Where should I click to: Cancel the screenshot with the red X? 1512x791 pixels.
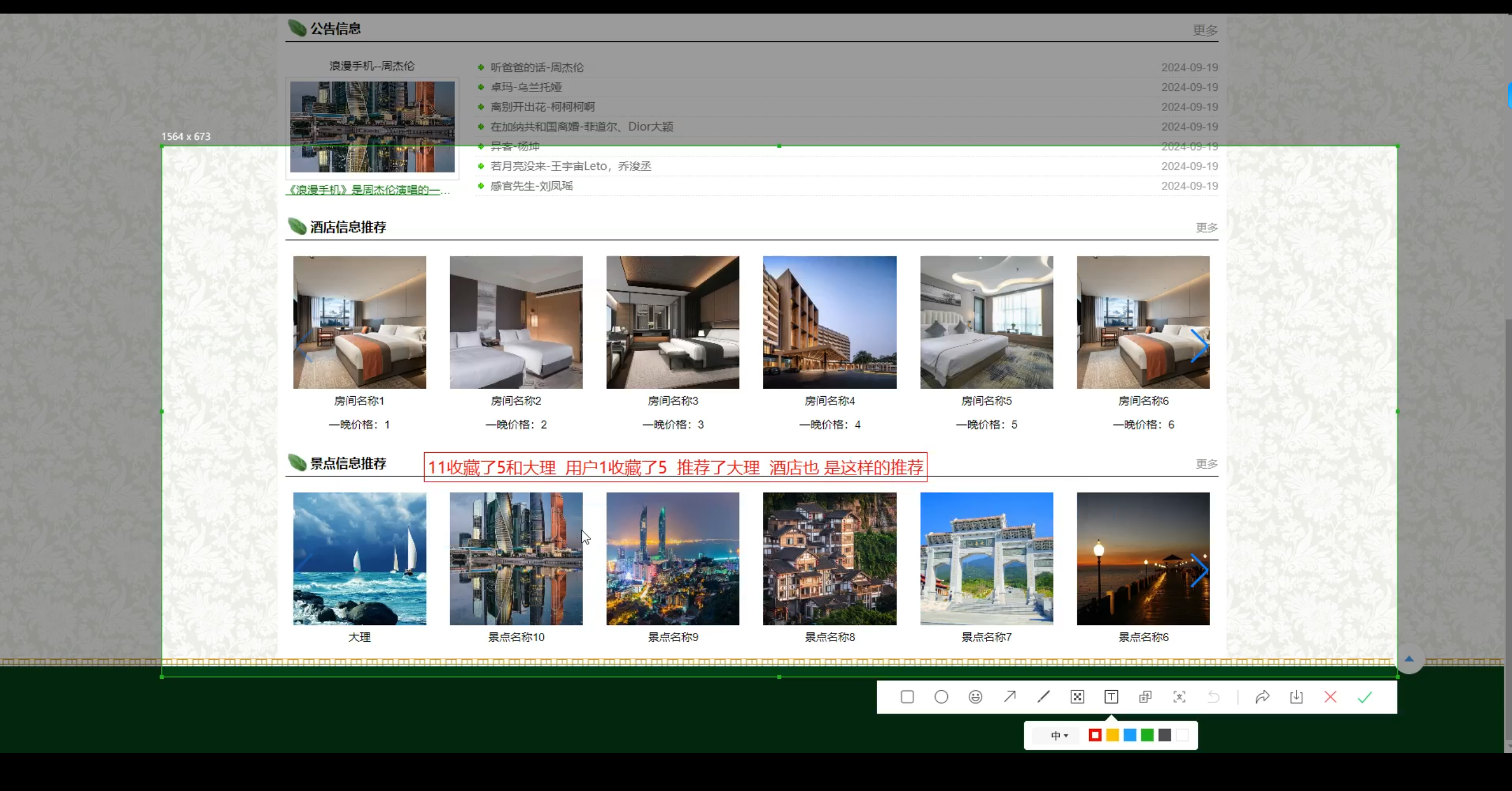1331,697
